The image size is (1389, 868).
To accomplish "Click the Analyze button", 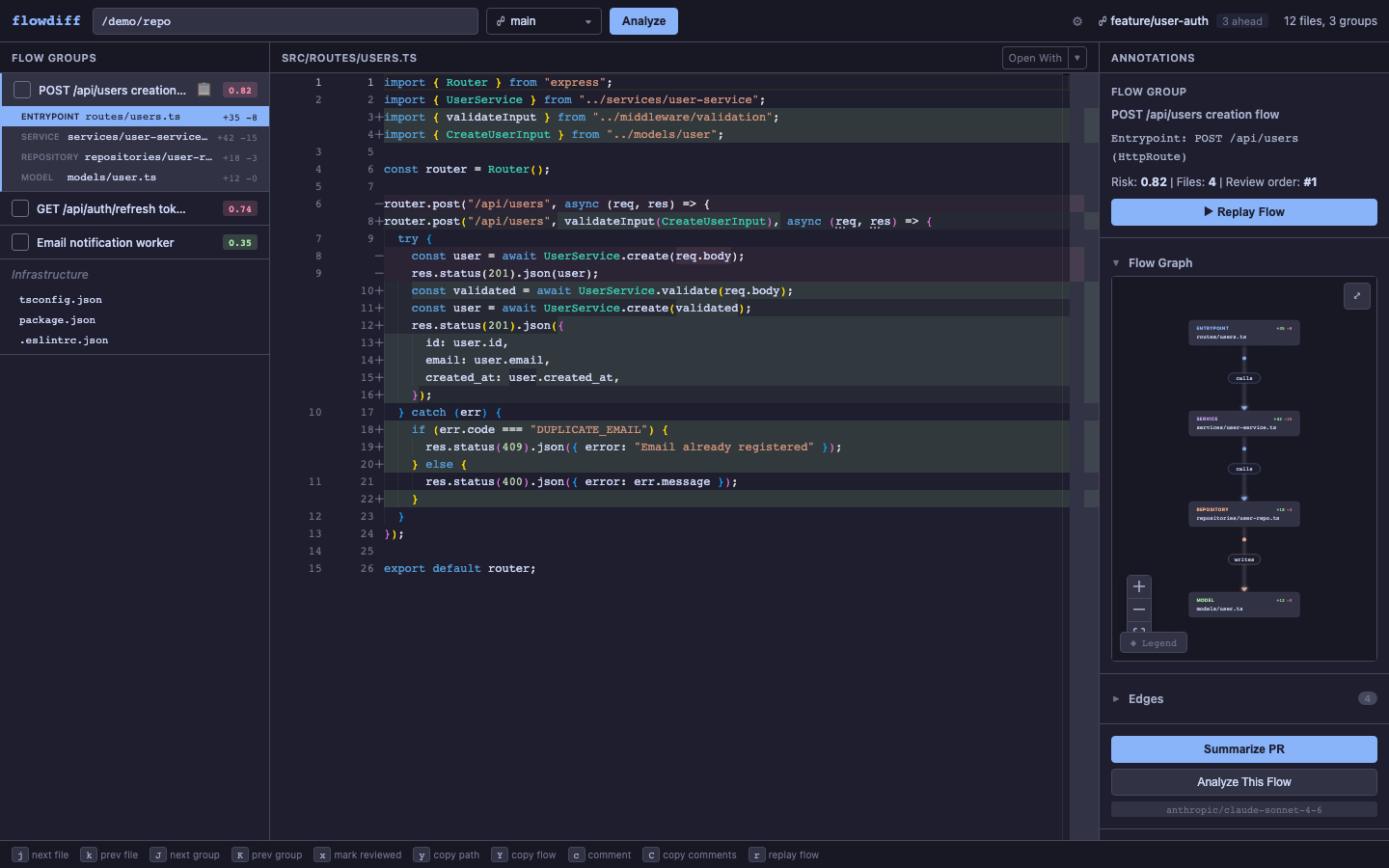I will pos(643,21).
